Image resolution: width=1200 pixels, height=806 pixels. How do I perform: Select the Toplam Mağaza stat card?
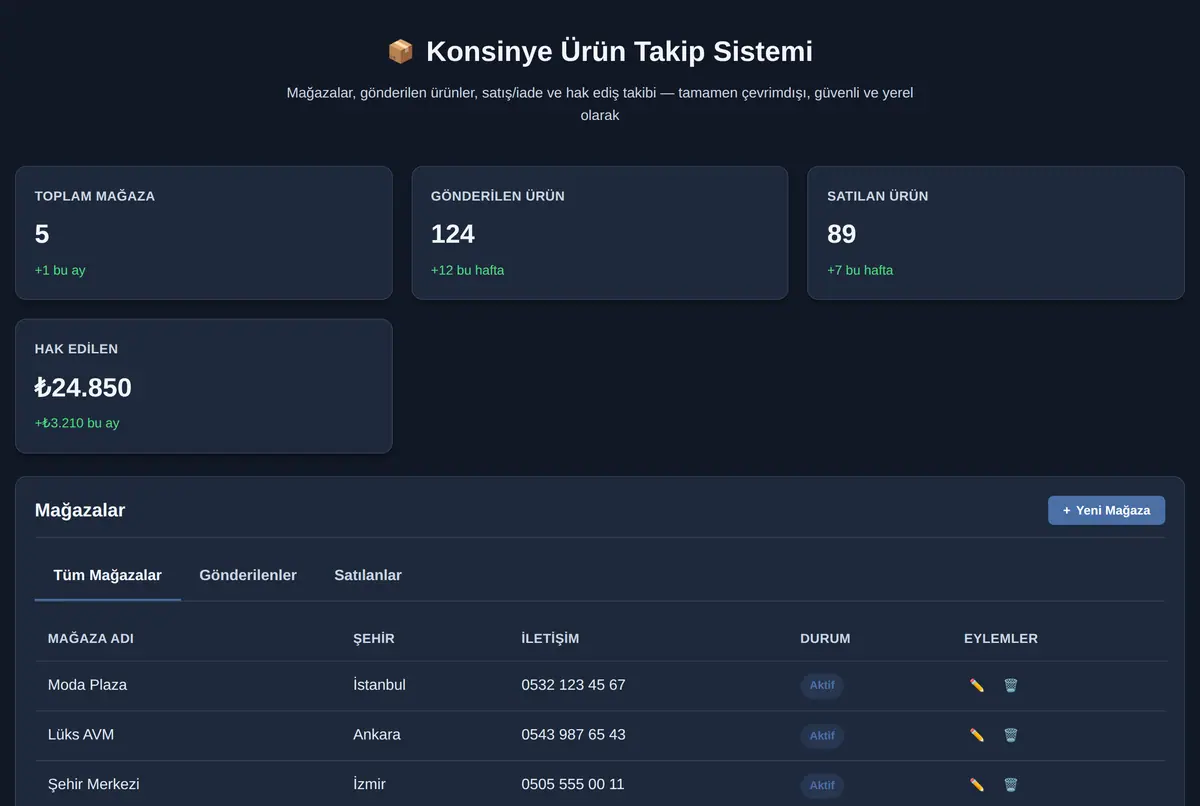pyautogui.click(x=204, y=233)
